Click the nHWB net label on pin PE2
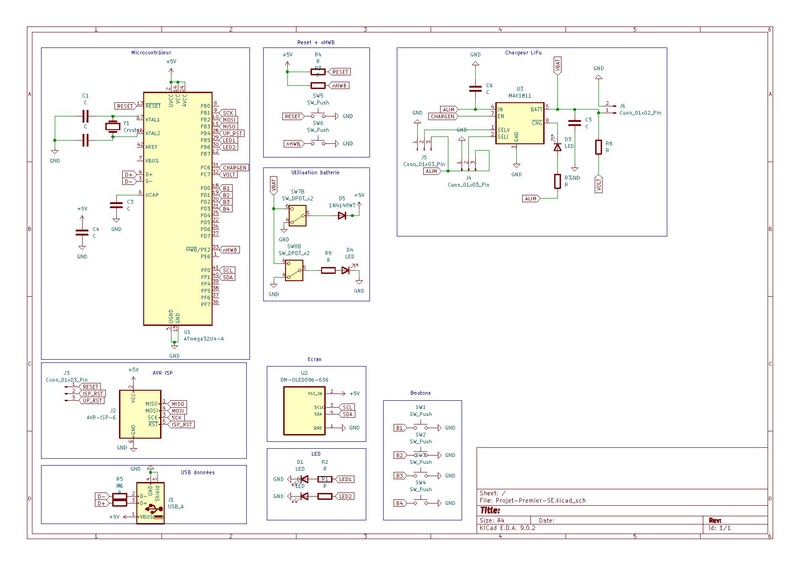This screenshot has height=566, width=800. (x=229, y=250)
